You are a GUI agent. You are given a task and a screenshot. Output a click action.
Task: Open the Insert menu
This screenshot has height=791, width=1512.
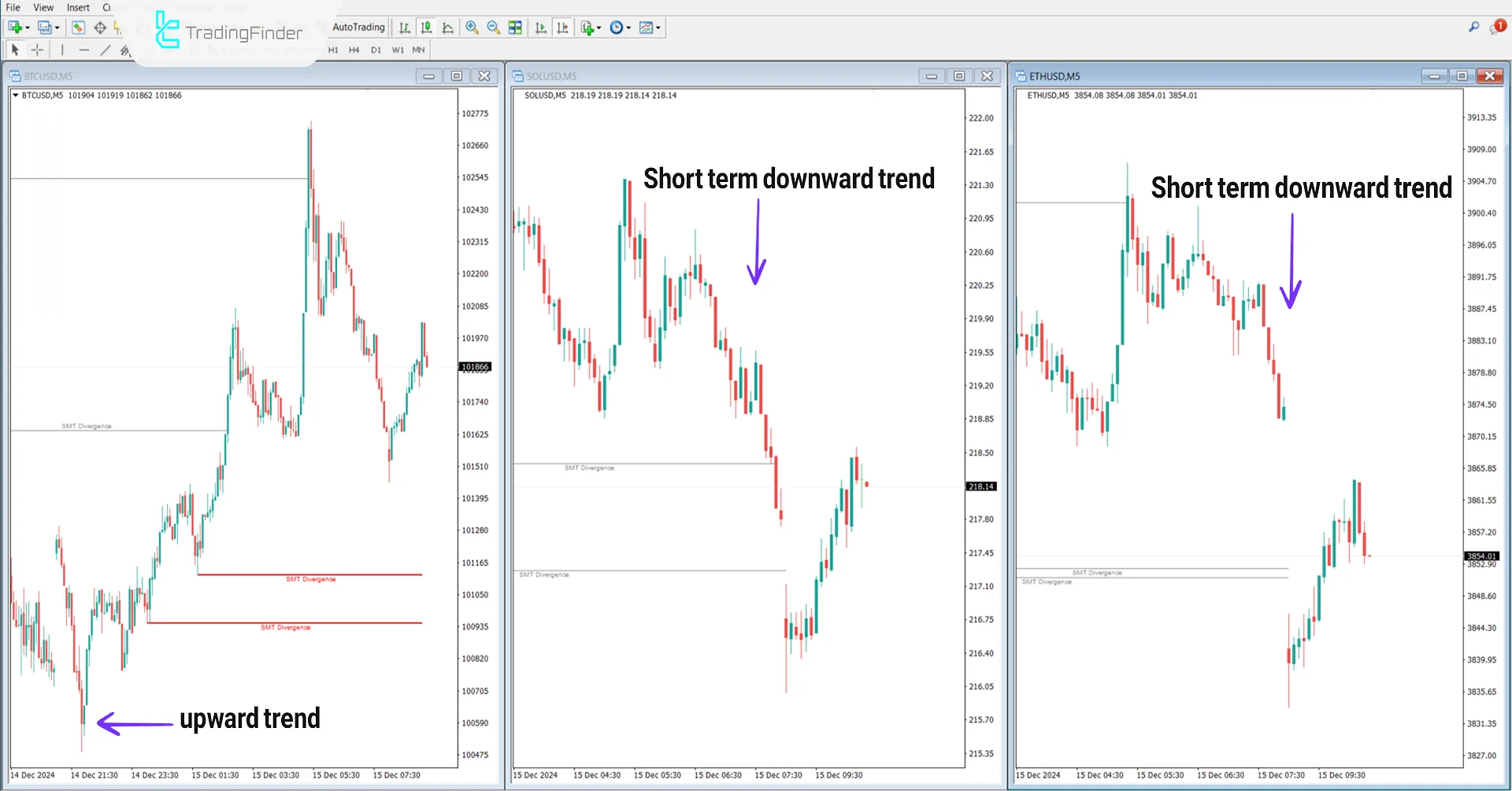coord(77,7)
